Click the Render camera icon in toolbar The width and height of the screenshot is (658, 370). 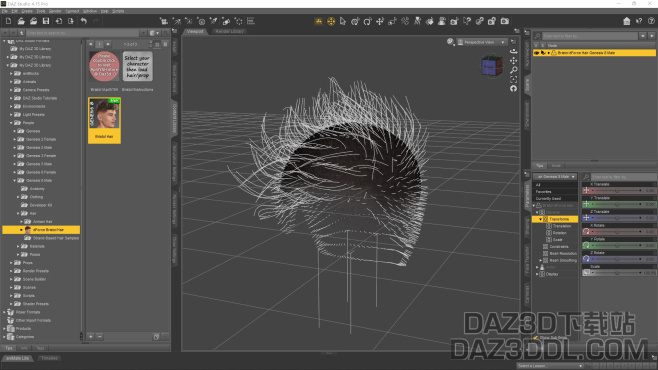(505, 21)
